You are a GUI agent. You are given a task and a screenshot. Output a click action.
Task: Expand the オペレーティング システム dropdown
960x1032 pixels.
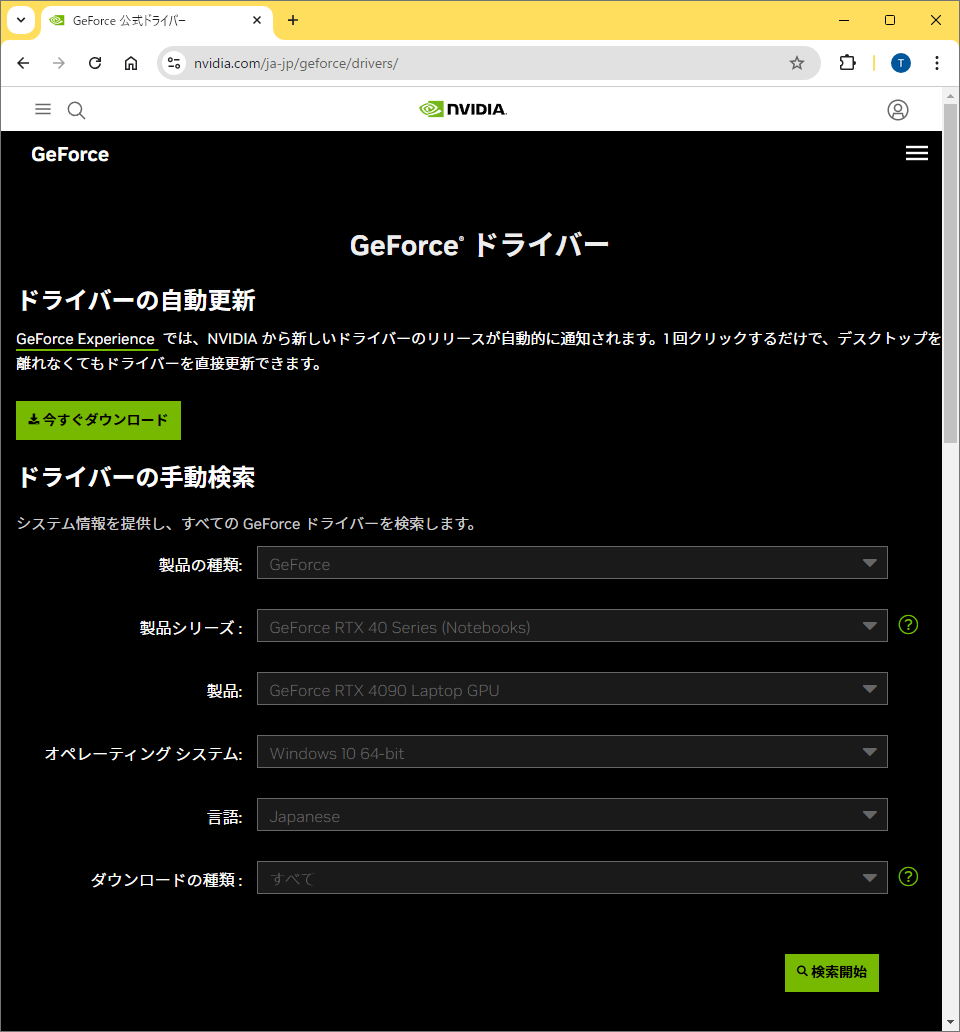tap(571, 751)
